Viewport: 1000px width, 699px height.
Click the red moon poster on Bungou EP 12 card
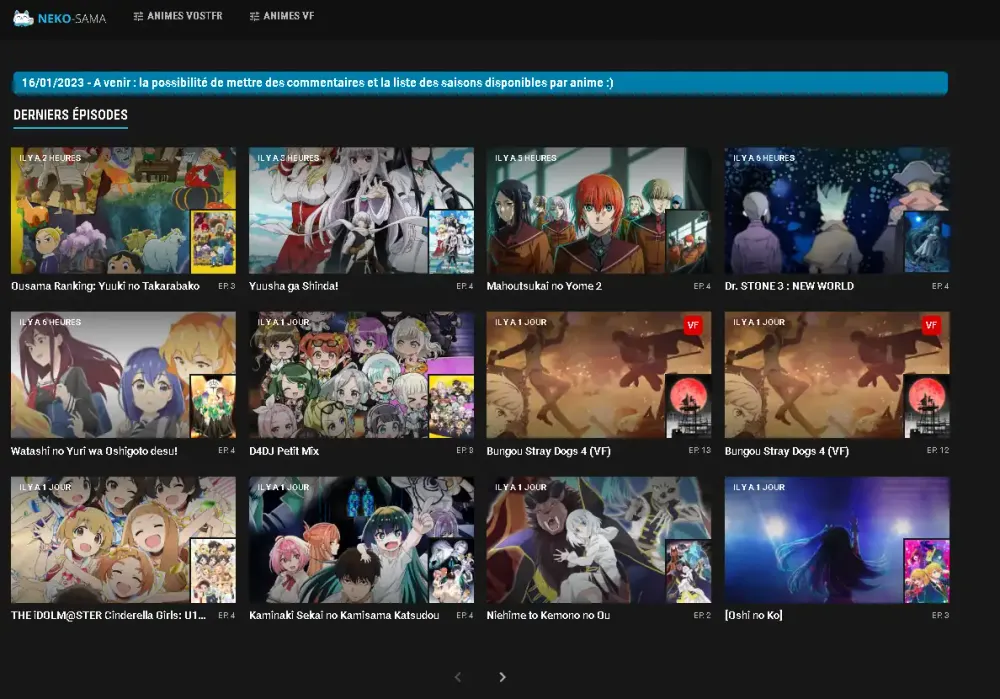click(927, 406)
